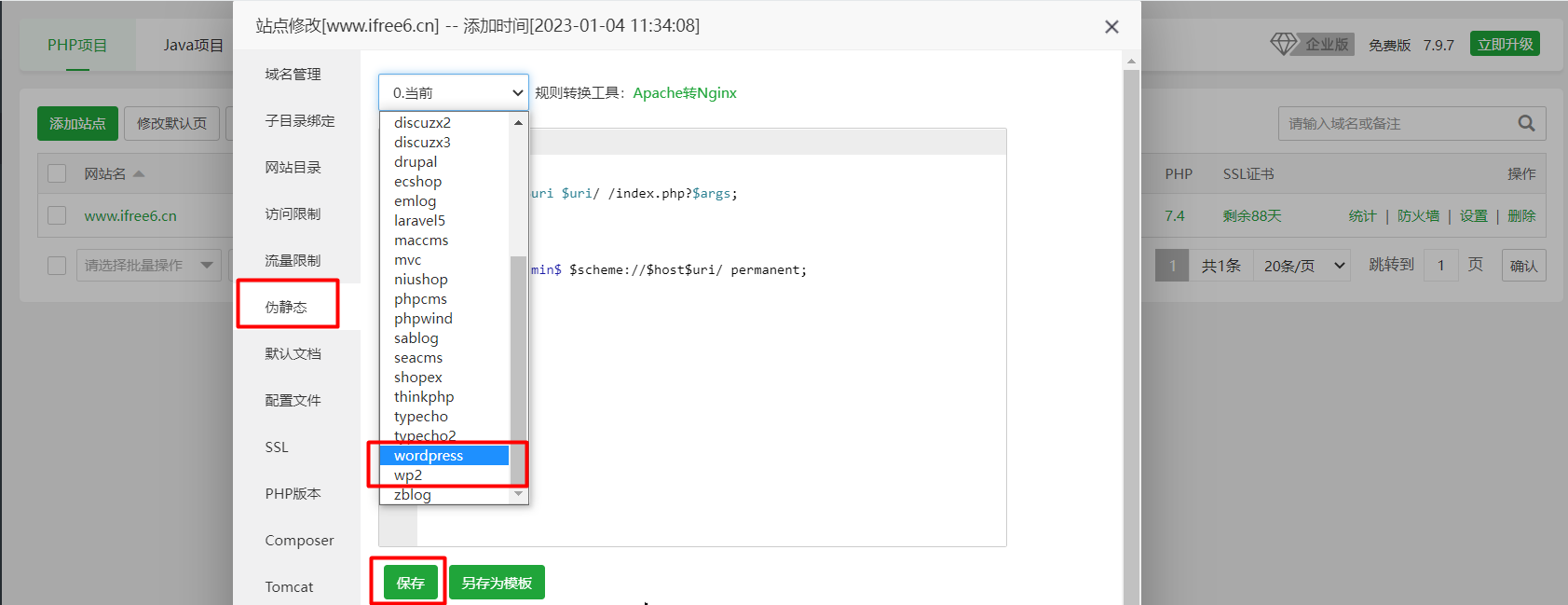The height and width of the screenshot is (605, 1568).
Task: Close the site modification dialog
Action: click(1111, 27)
